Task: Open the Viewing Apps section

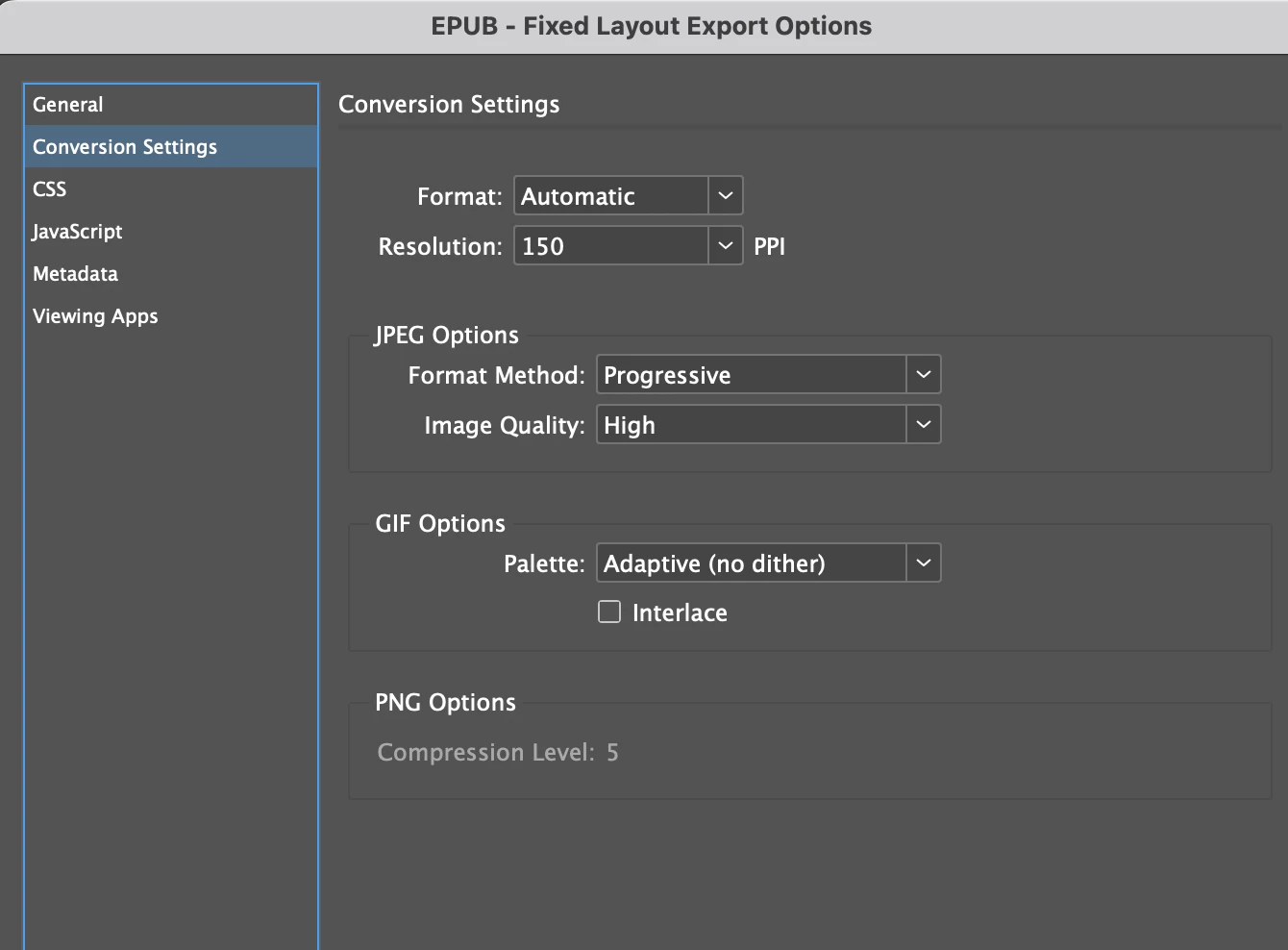Action: [x=95, y=316]
